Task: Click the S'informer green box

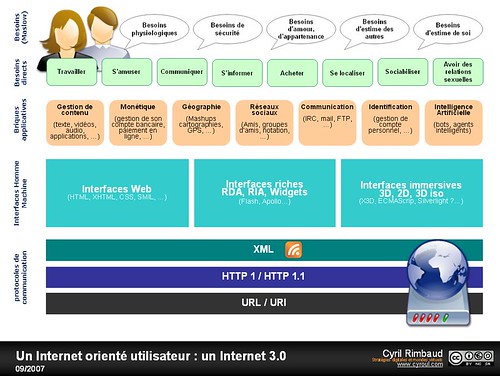Action: [237, 73]
